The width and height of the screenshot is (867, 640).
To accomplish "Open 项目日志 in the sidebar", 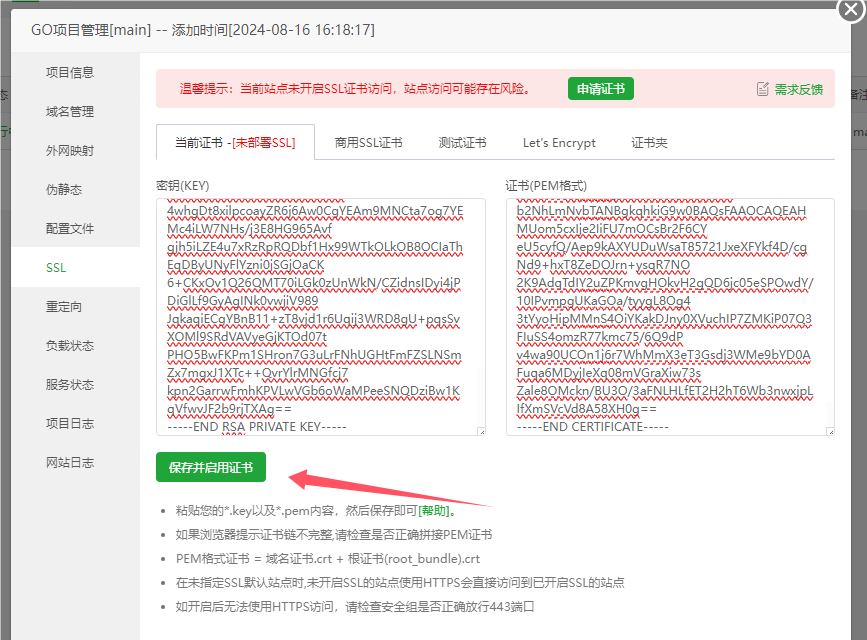I will (70, 423).
